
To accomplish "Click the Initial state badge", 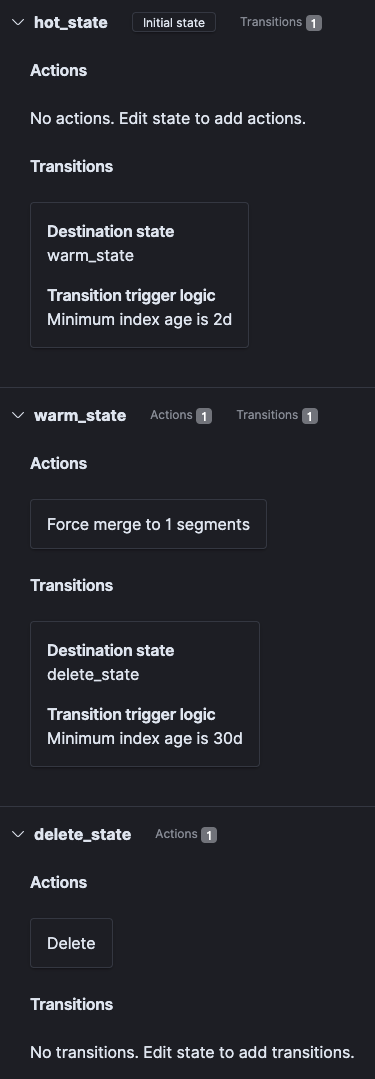I will coord(174,22).
